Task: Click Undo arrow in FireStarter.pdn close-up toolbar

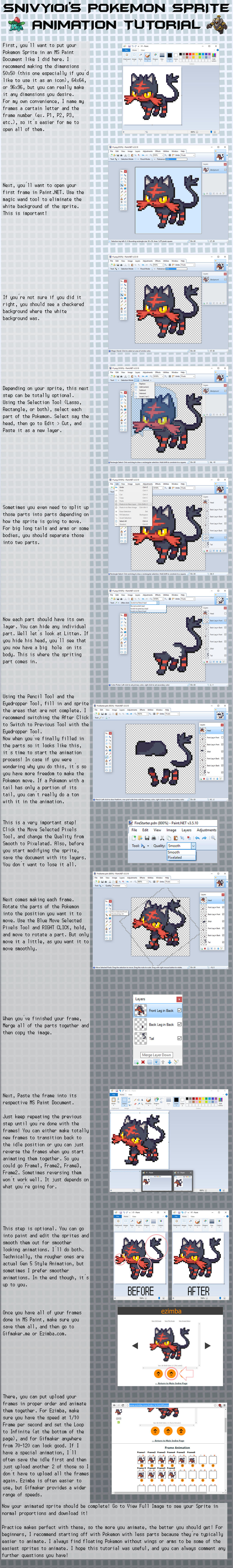Action: [197, 839]
